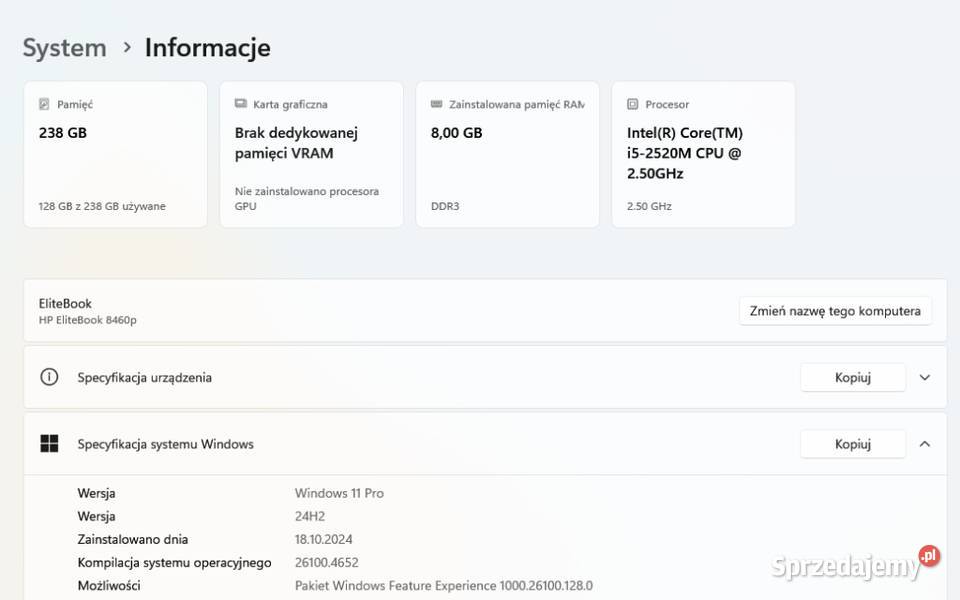The width and height of the screenshot is (960, 600).
Task: Click the HP EliteBook 8460p model name
Action: 88,320
